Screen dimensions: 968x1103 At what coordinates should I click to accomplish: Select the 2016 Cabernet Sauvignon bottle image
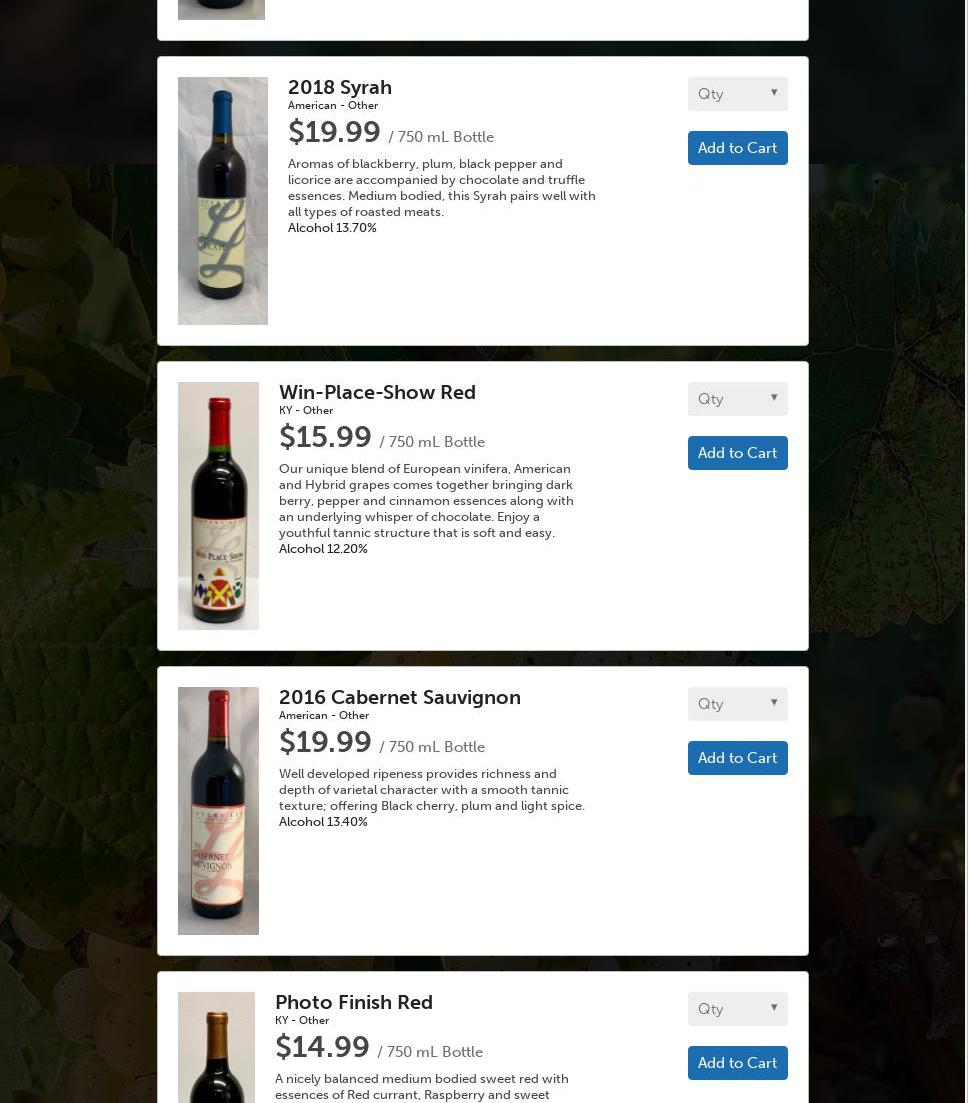218,811
